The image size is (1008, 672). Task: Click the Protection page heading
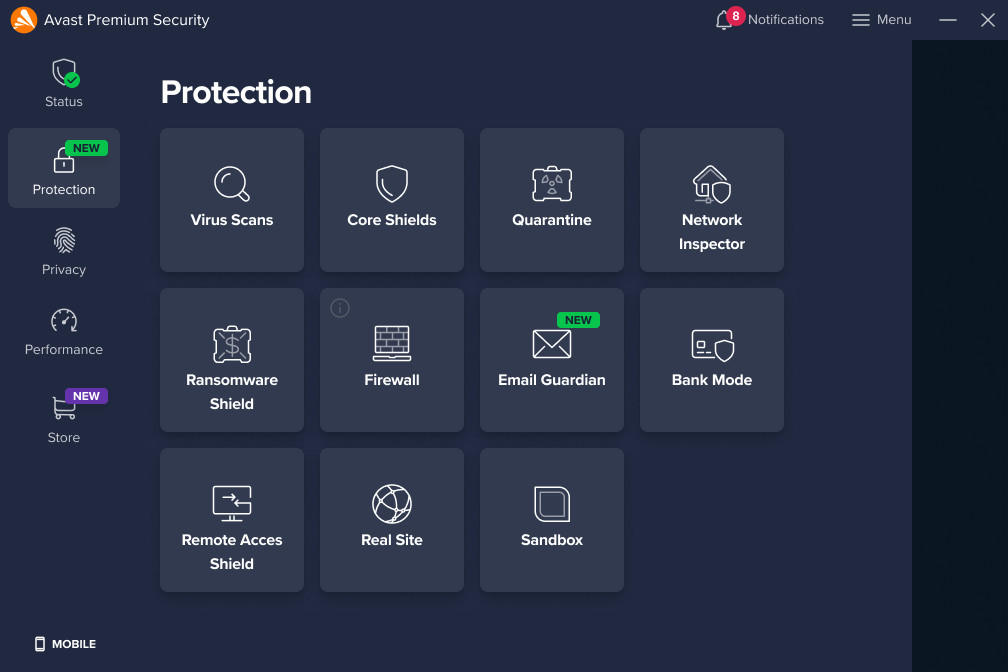coord(236,92)
